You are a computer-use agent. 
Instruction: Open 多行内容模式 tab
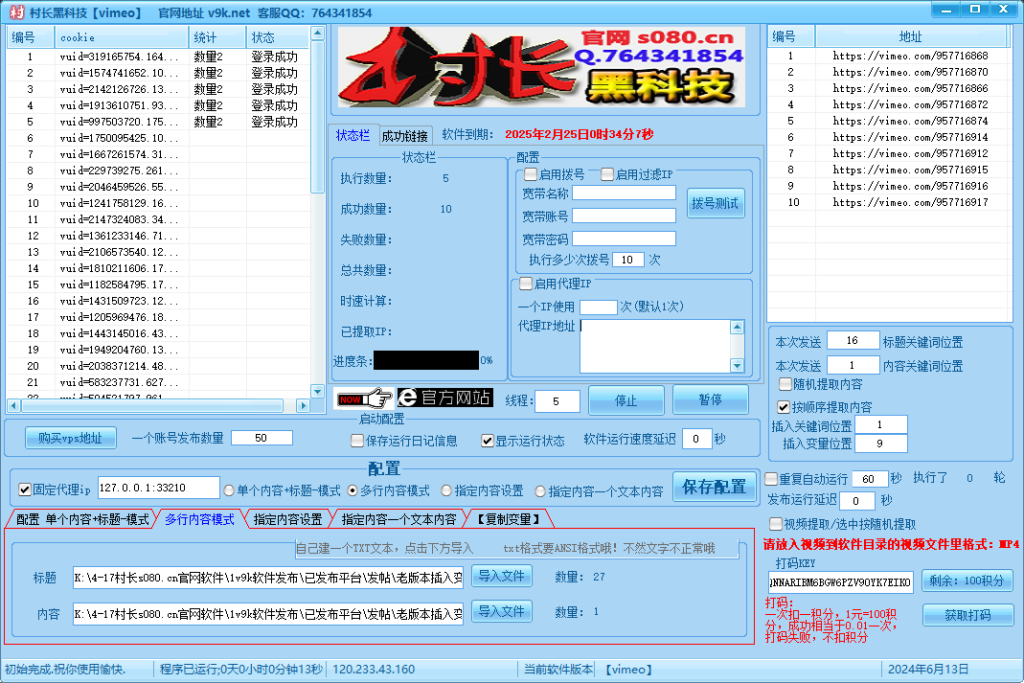pos(200,520)
